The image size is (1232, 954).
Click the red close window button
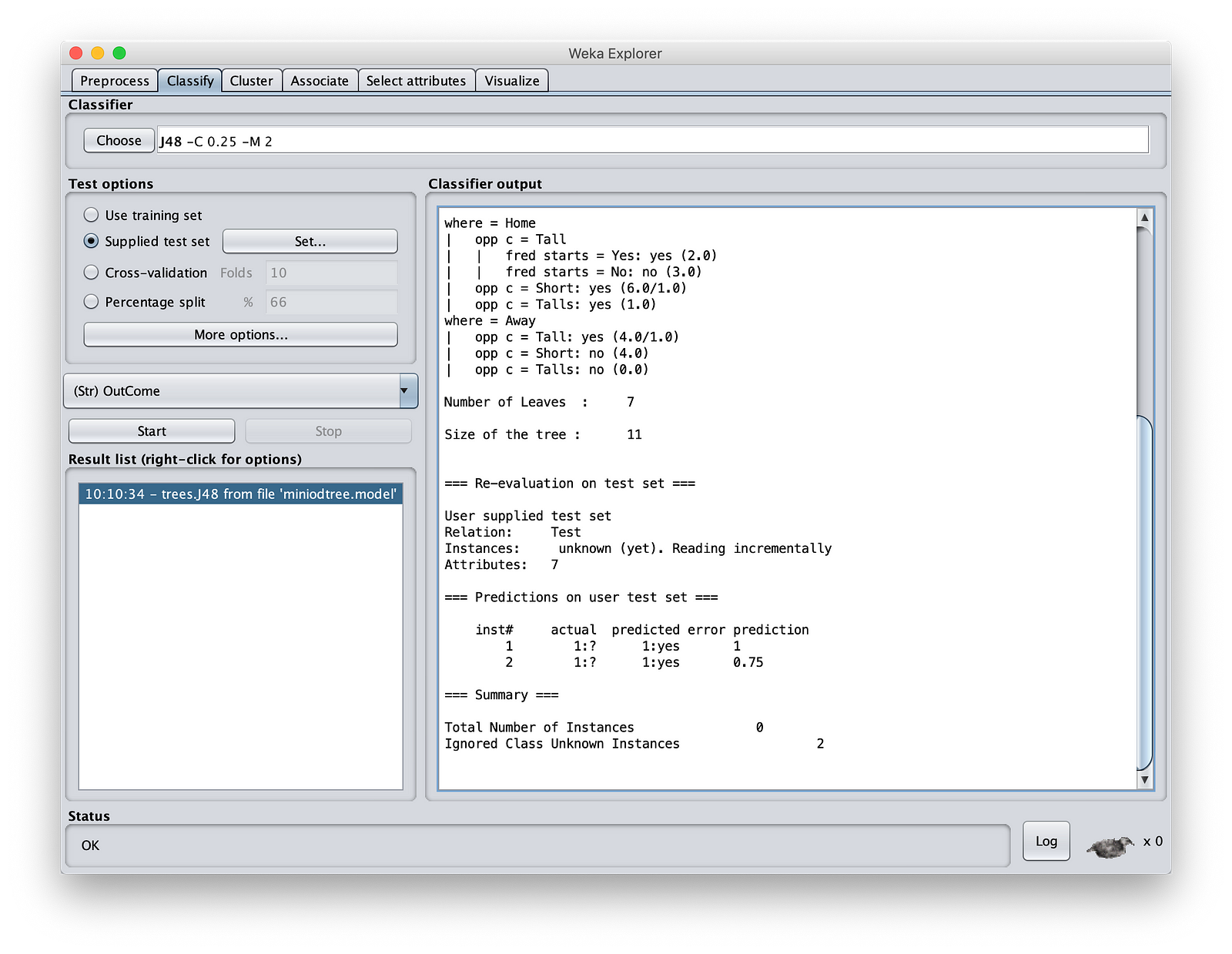pos(76,53)
